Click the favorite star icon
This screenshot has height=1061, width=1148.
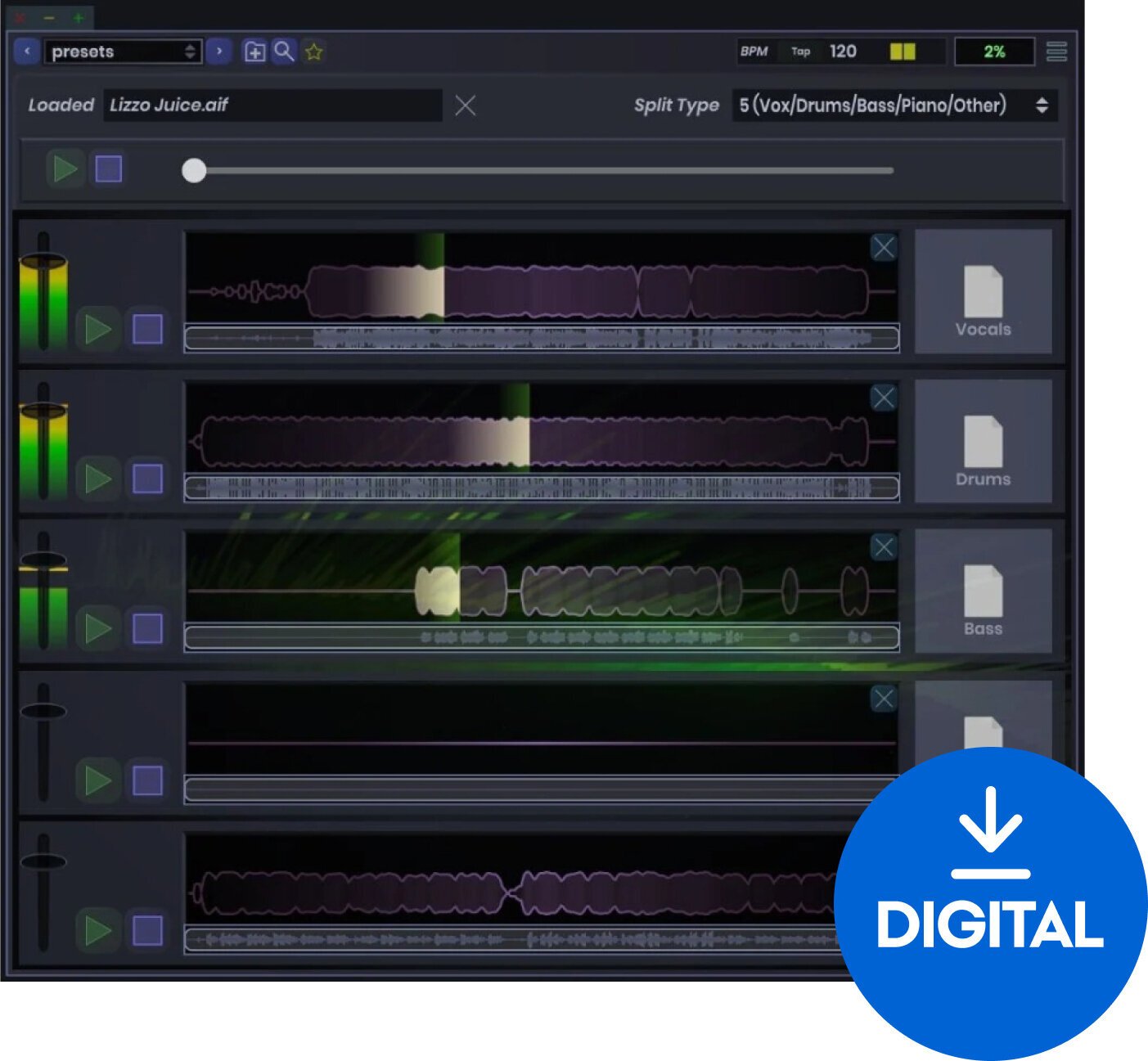[313, 52]
